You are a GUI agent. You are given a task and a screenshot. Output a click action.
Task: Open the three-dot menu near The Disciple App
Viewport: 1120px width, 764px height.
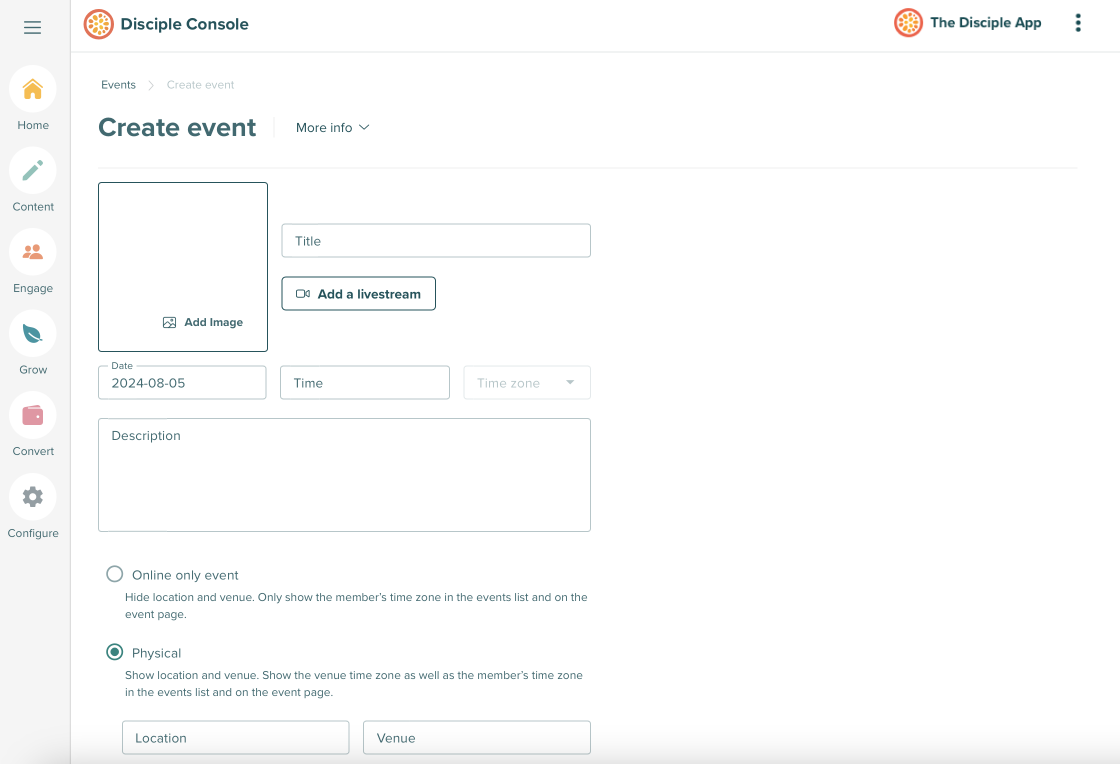click(1078, 22)
